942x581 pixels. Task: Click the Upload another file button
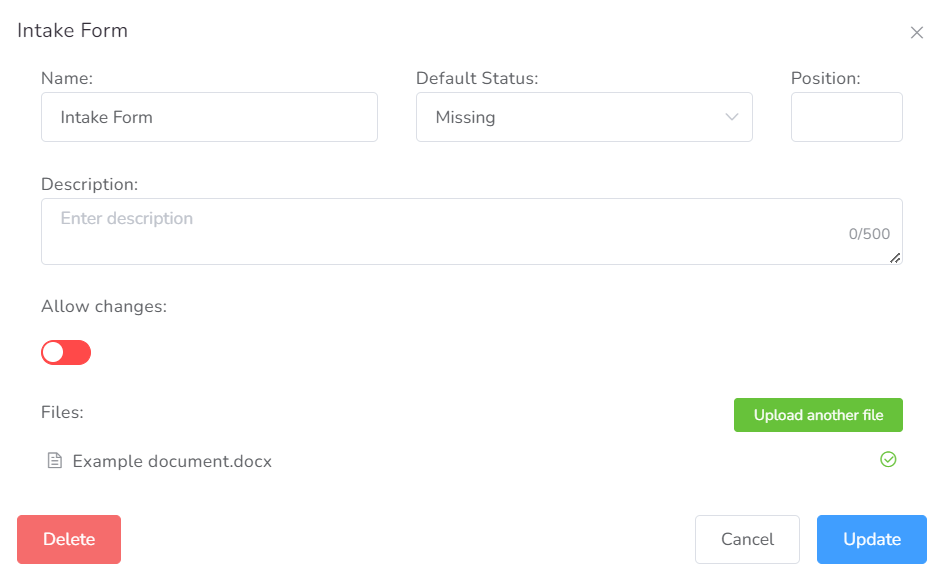coord(818,415)
